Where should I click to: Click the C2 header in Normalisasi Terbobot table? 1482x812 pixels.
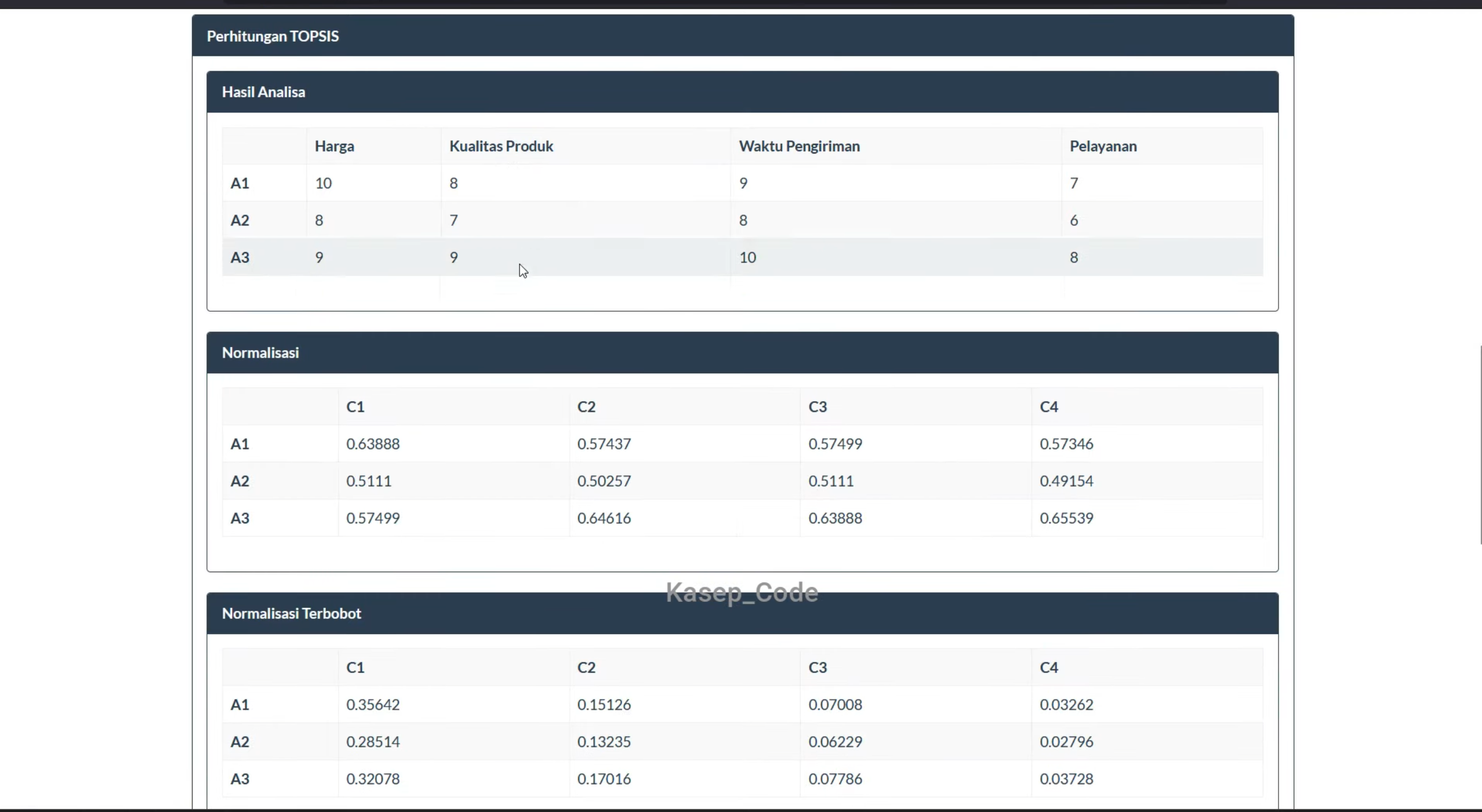coord(586,668)
